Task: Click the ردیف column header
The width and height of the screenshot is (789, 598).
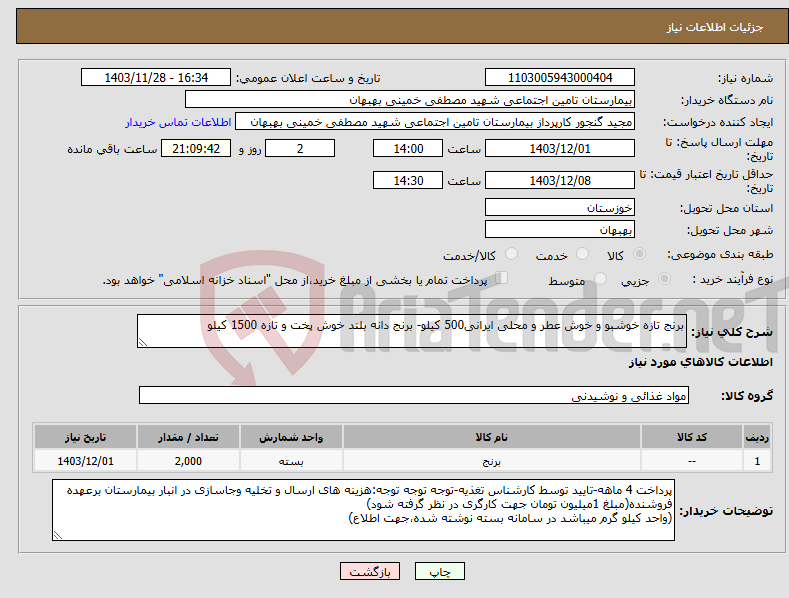Action: tap(757, 437)
